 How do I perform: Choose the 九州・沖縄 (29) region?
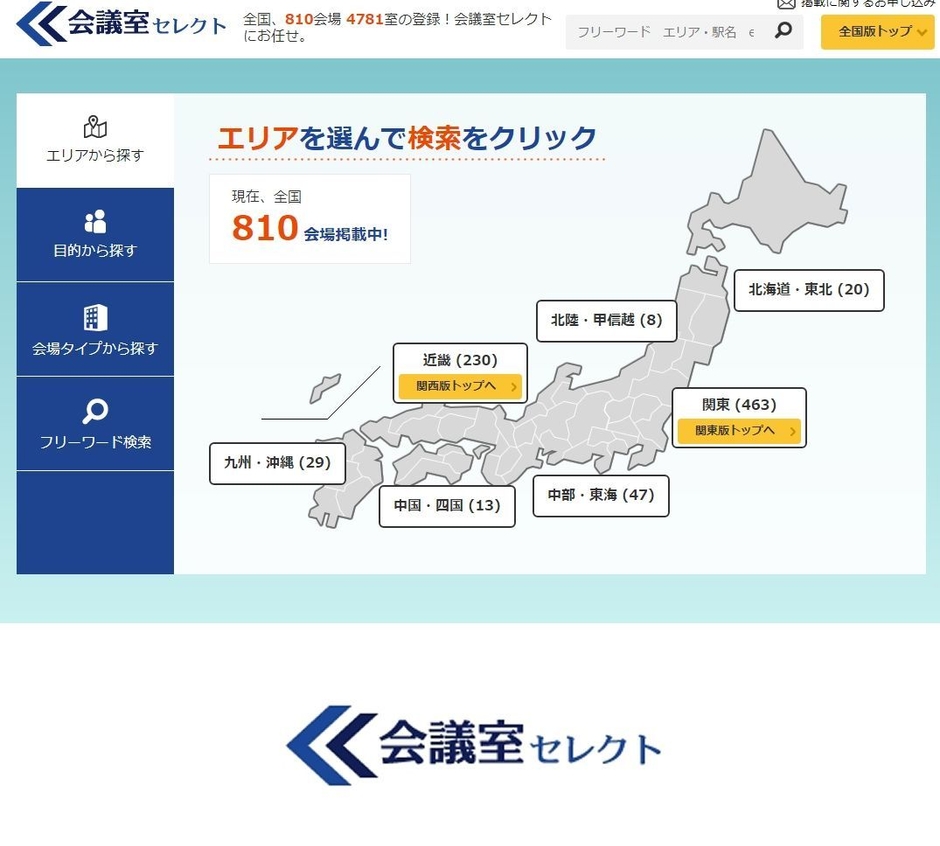[277, 463]
